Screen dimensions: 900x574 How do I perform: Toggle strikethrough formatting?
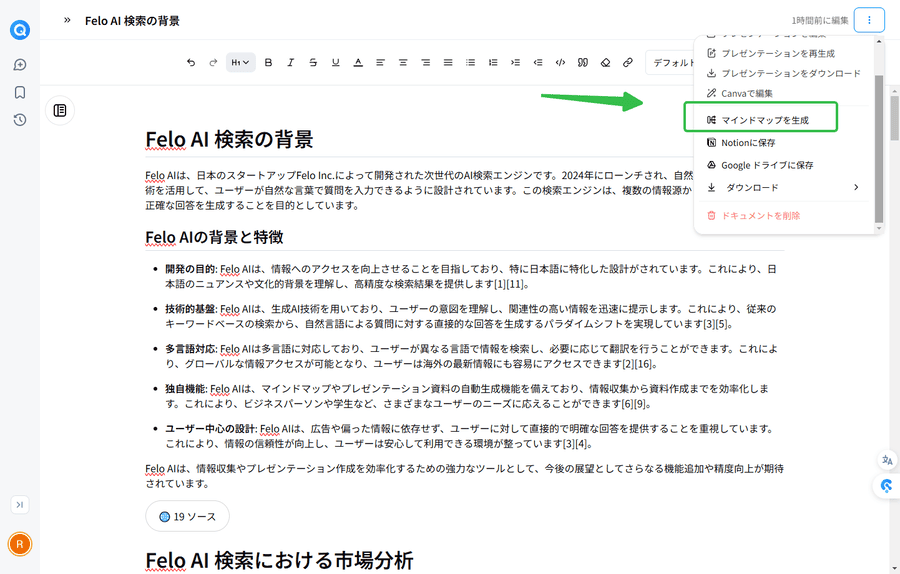coord(313,63)
